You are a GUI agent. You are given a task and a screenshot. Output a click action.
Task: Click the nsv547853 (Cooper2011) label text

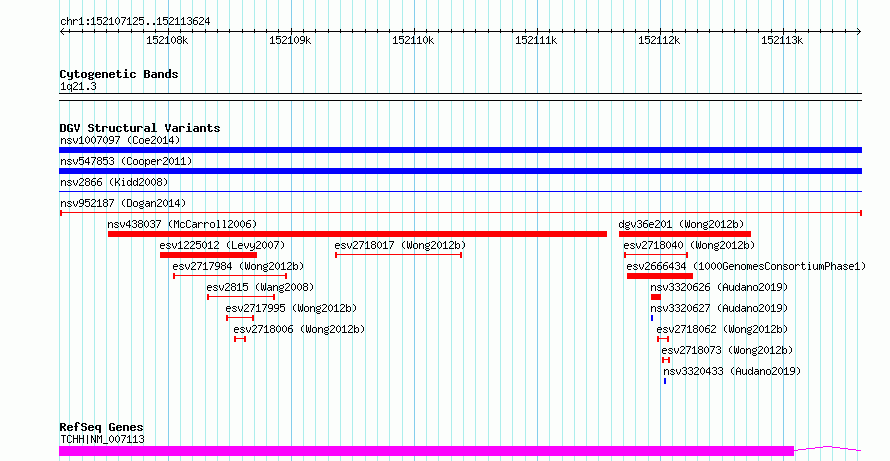click(126, 161)
